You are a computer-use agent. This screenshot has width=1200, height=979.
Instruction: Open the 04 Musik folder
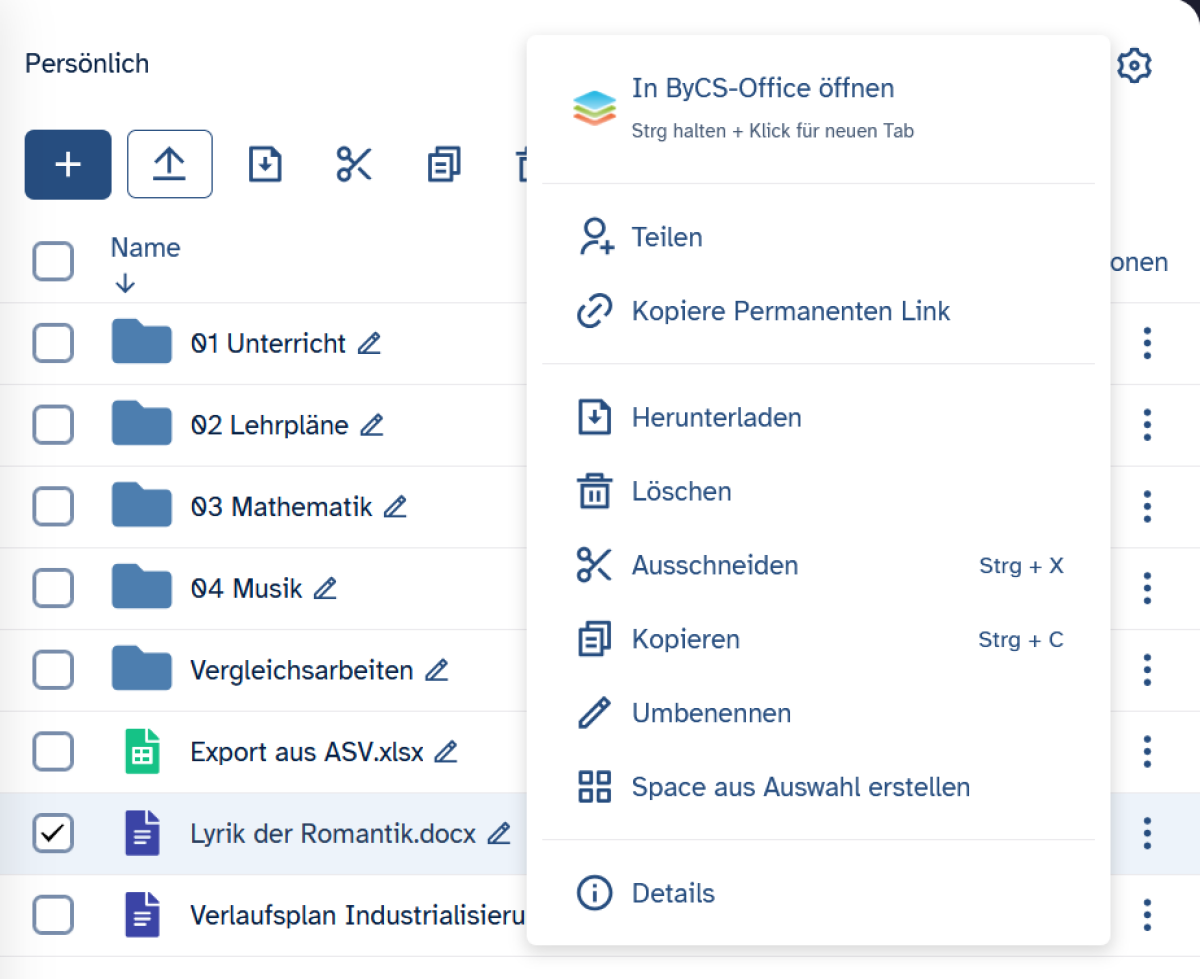click(x=246, y=589)
